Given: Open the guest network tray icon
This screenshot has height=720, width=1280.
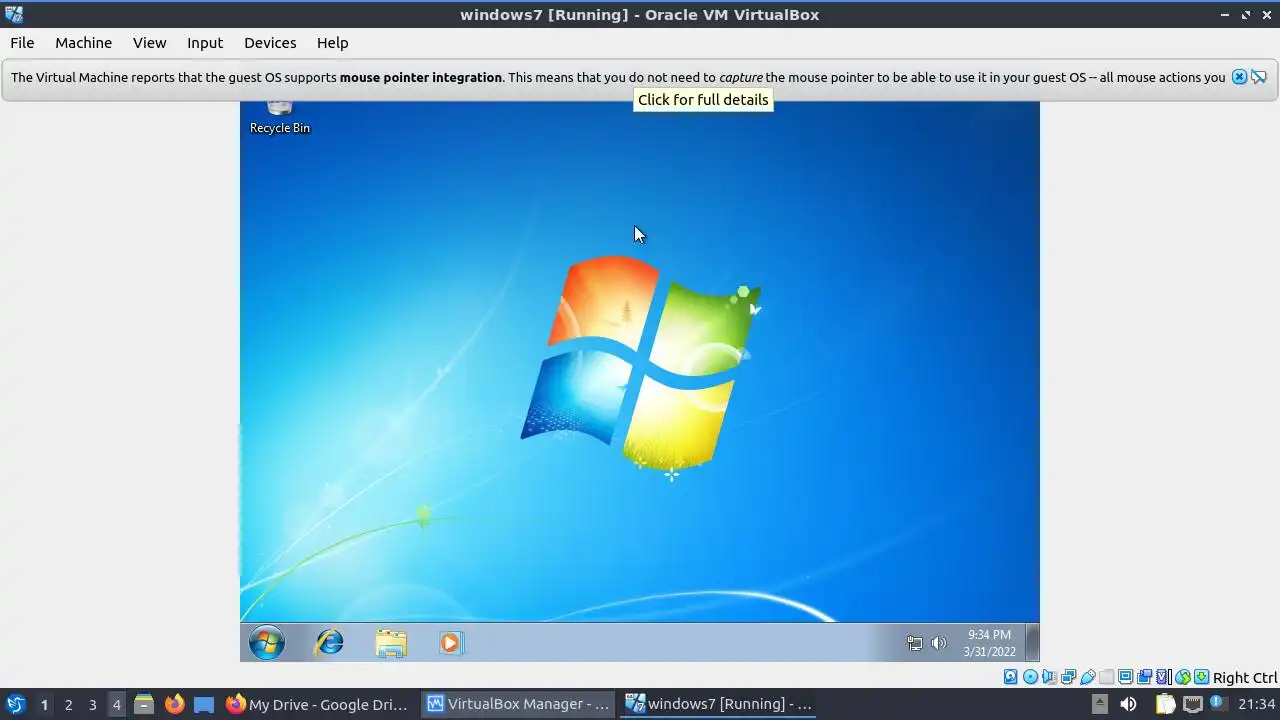Looking at the screenshot, I should [x=914, y=643].
